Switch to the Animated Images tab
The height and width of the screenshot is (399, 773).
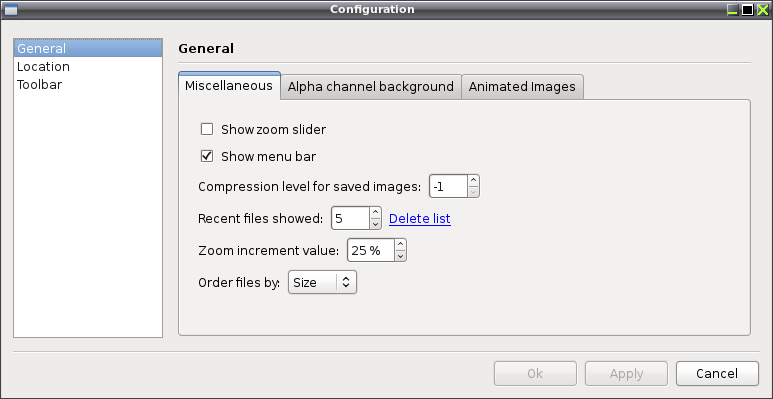pos(522,87)
